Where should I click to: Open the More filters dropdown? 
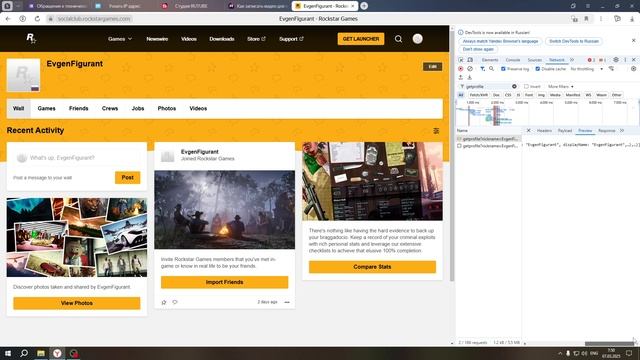pos(560,87)
